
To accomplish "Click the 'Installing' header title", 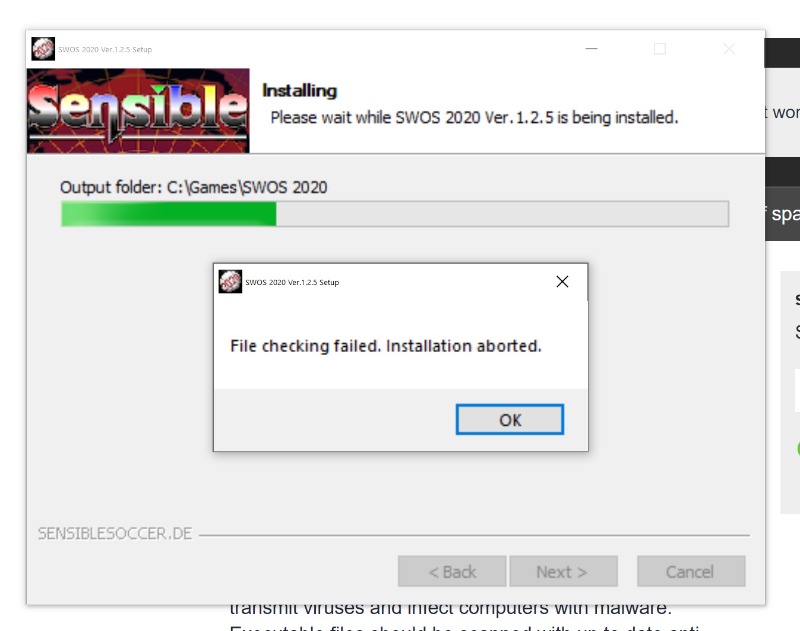I will (299, 90).
